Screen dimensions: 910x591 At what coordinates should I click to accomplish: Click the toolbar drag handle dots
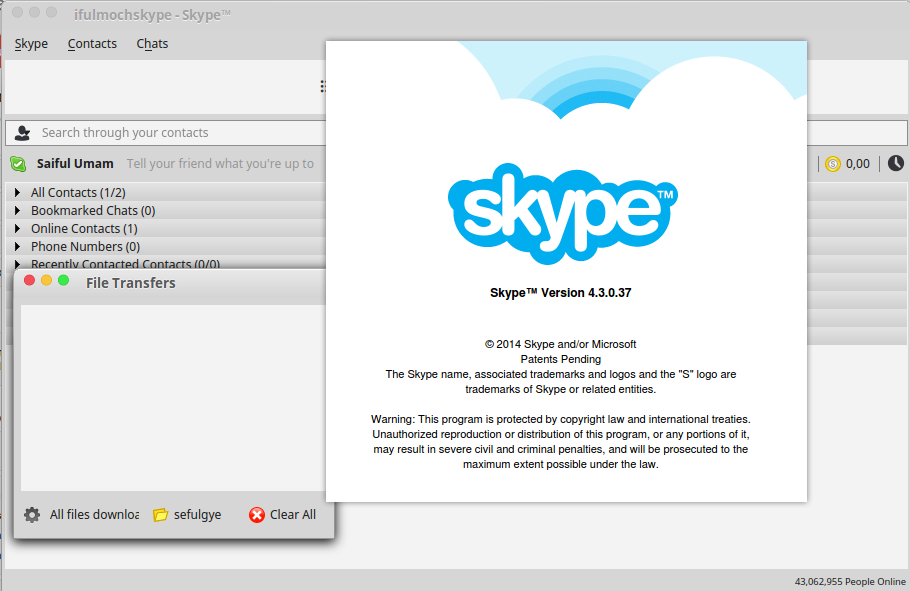pyautogui.click(x=323, y=87)
